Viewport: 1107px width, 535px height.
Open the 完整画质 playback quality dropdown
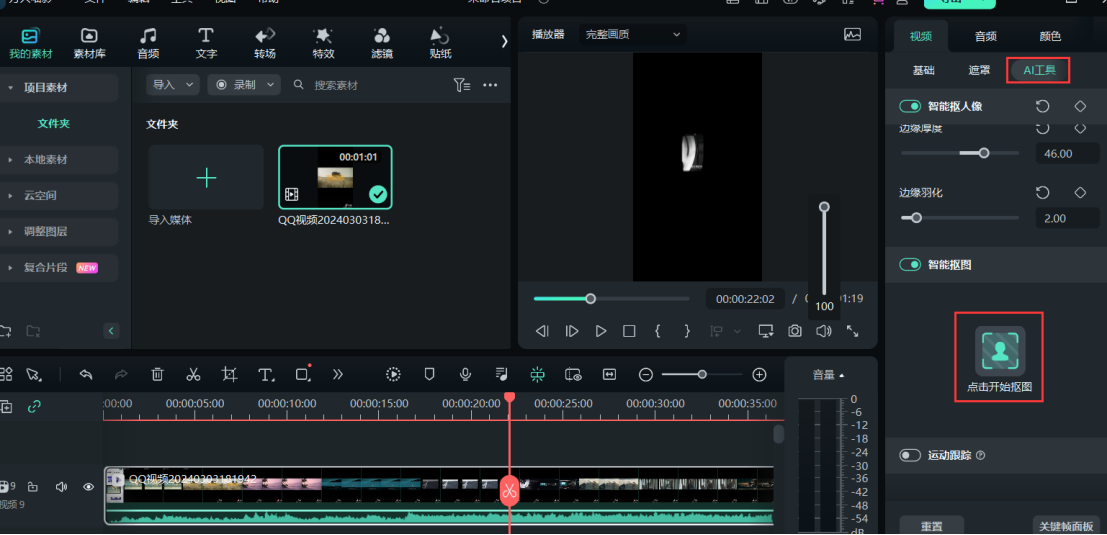click(x=632, y=34)
